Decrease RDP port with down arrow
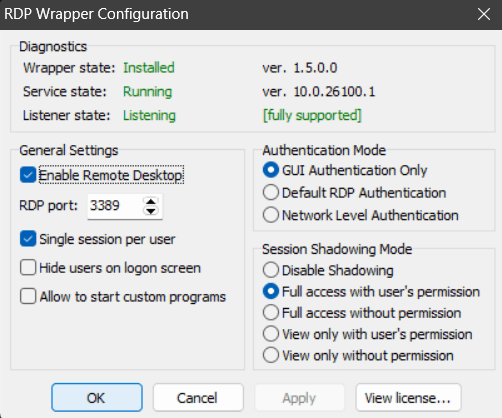The height and width of the screenshot is (418, 502). (x=151, y=211)
